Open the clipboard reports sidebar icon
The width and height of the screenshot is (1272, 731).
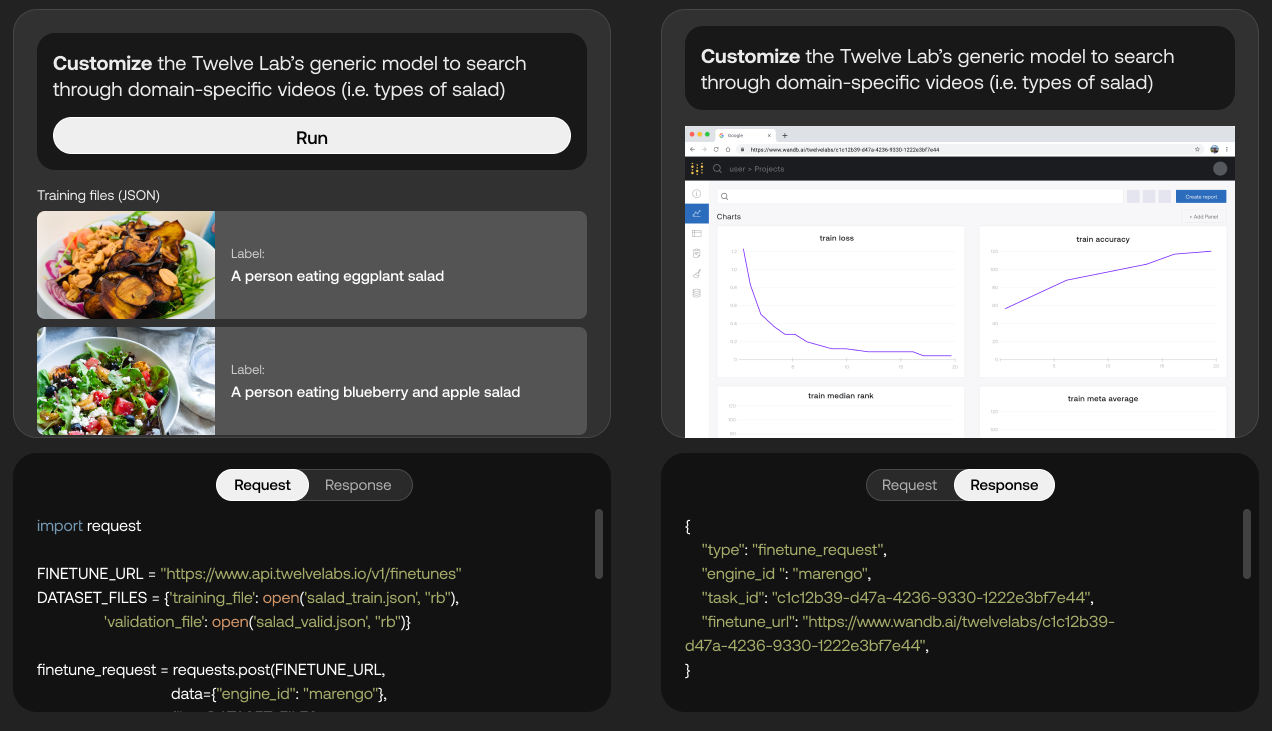[697, 253]
